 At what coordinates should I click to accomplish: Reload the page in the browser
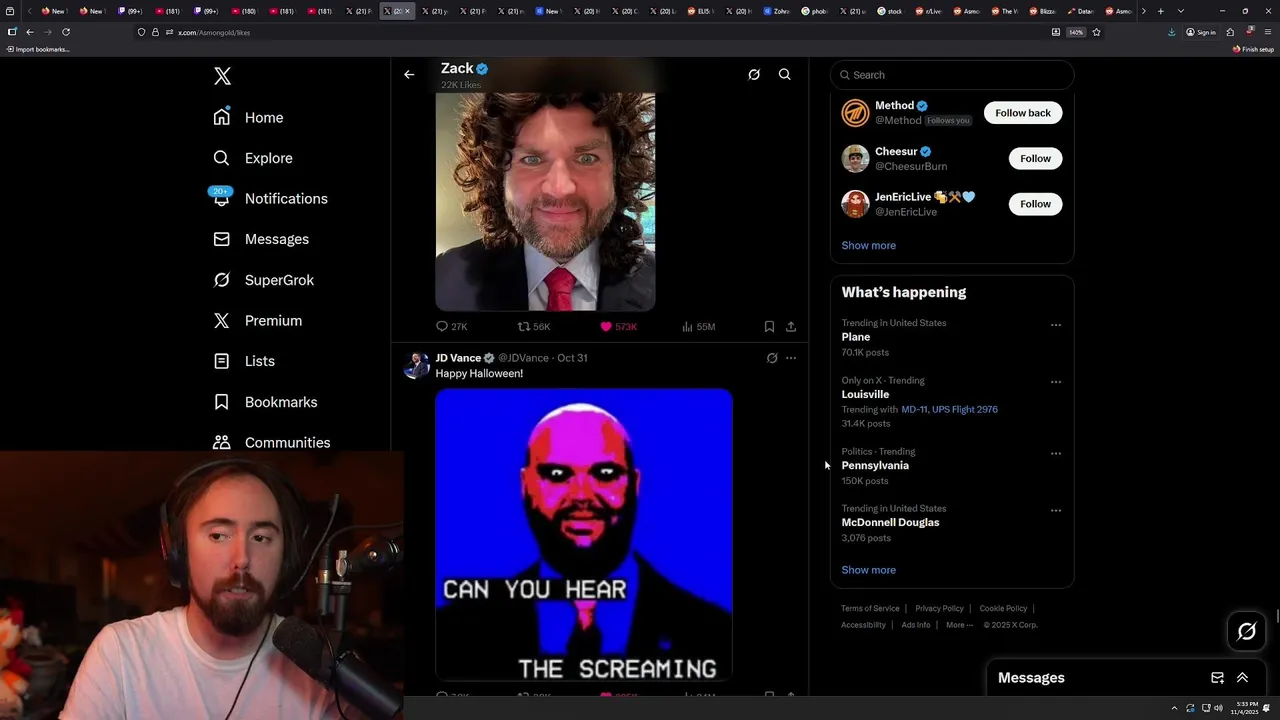point(66,32)
